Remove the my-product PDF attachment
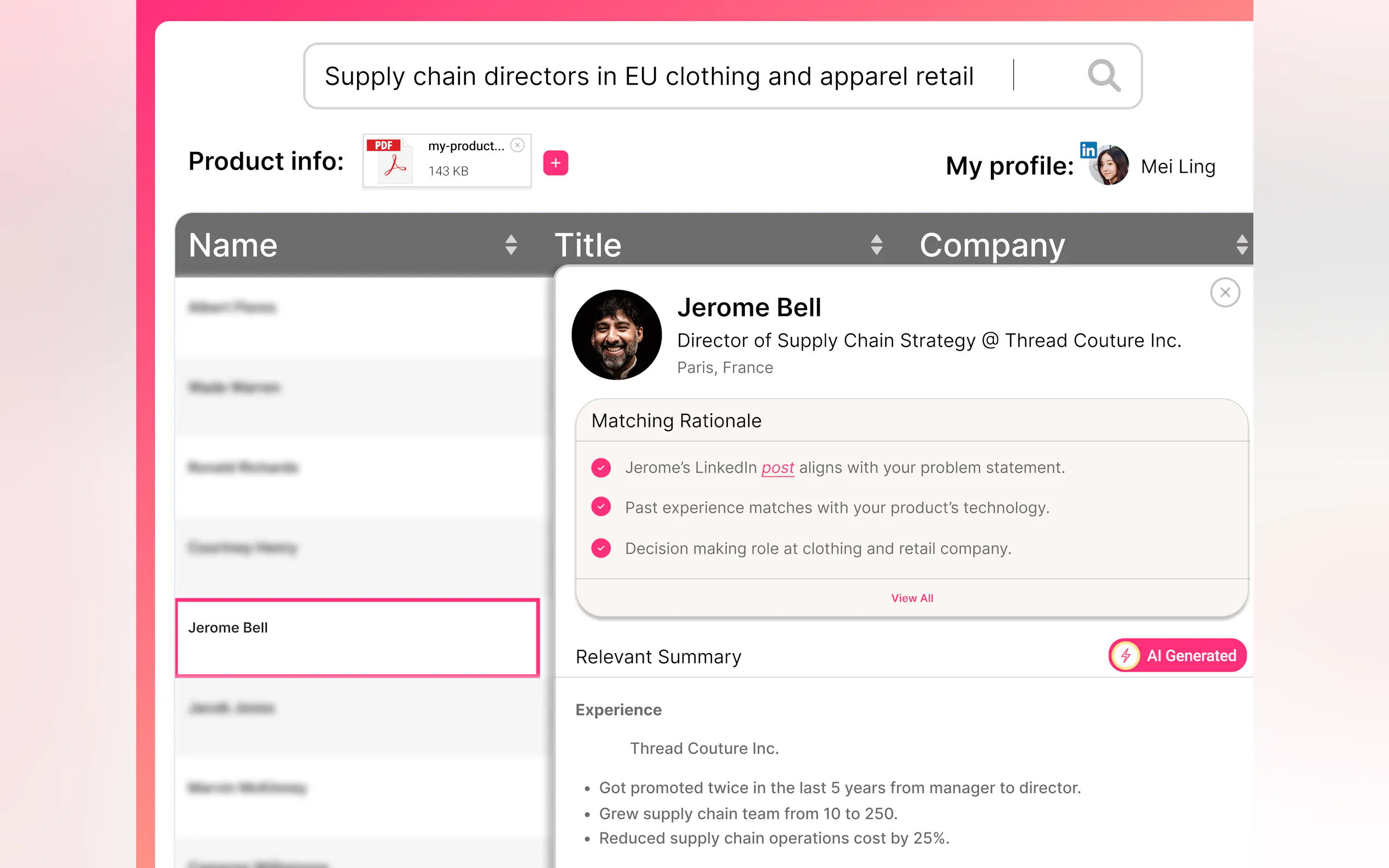The width and height of the screenshot is (1389, 868). 517,145
